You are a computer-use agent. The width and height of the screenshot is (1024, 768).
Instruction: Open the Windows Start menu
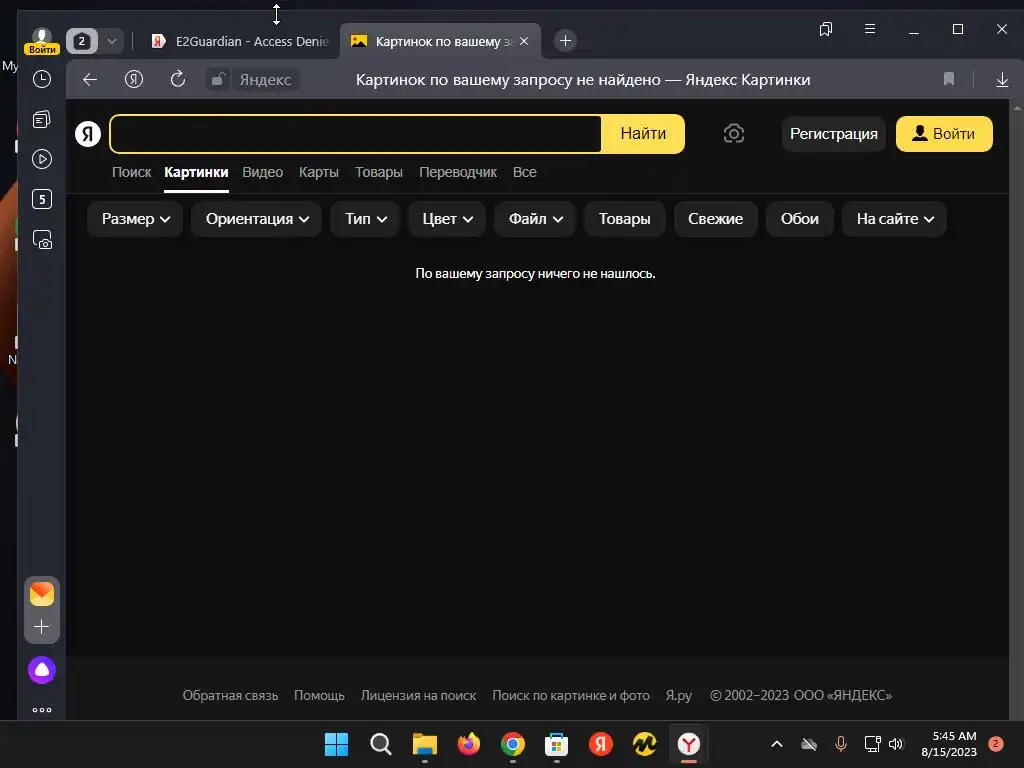tap(336, 744)
